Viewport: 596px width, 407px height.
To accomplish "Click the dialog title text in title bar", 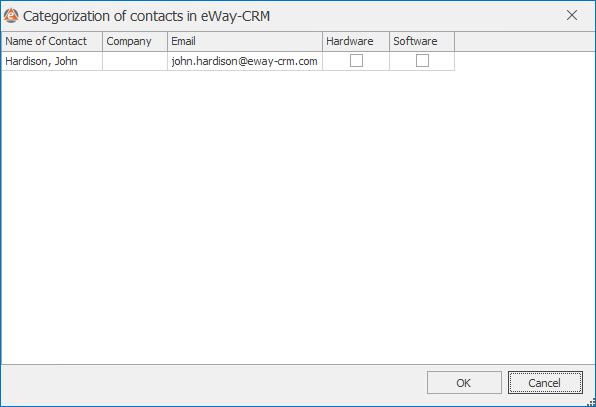I will click(146, 16).
